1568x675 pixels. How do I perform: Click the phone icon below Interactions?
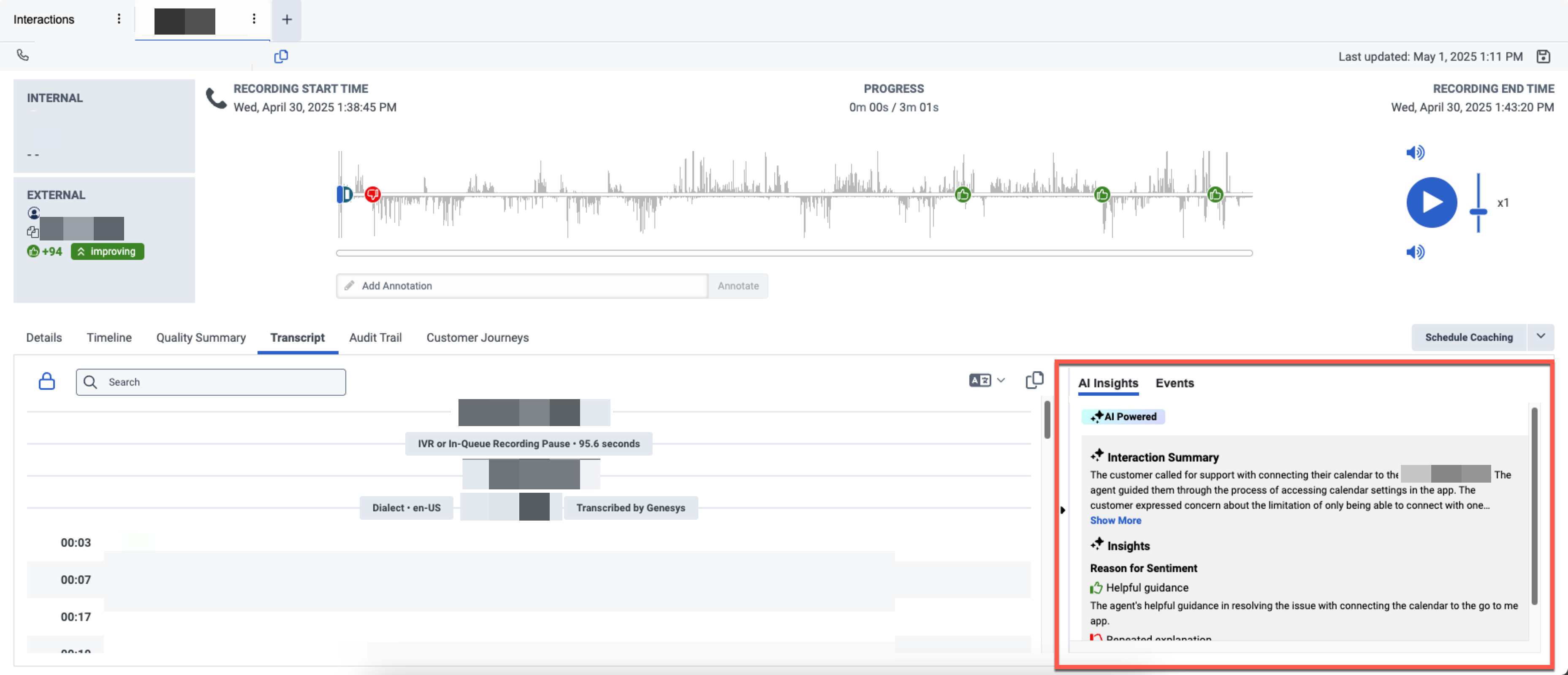pos(22,55)
